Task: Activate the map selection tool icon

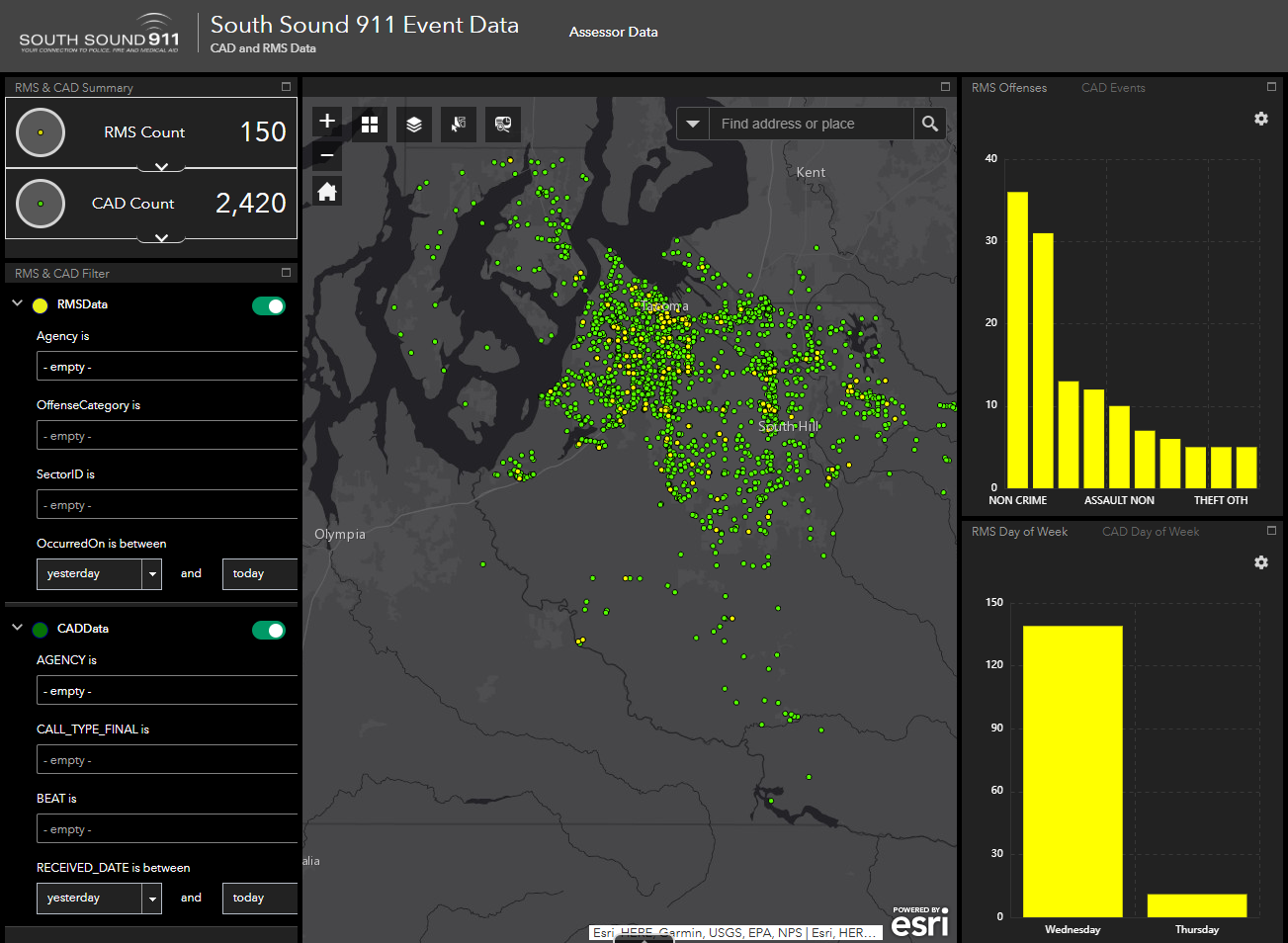Action: click(x=458, y=125)
